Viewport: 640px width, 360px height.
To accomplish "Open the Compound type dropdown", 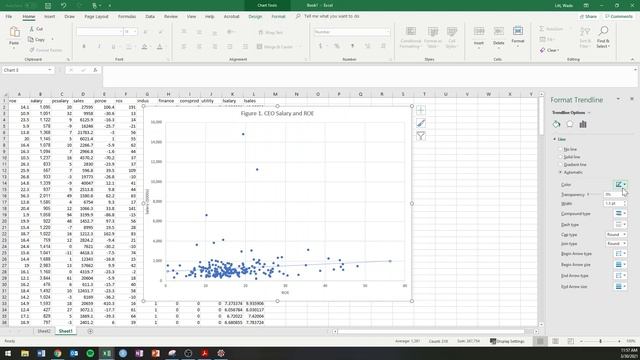I will point(620,213).
